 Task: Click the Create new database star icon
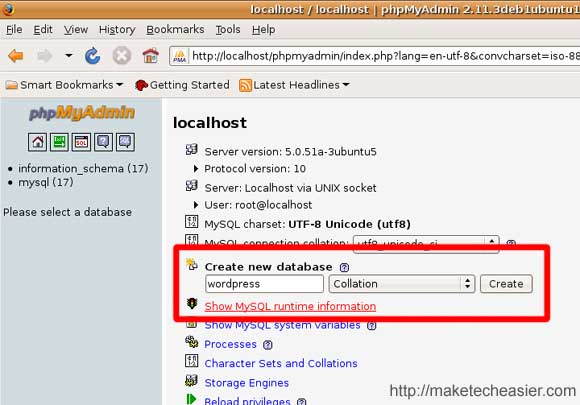click(192, 264)
